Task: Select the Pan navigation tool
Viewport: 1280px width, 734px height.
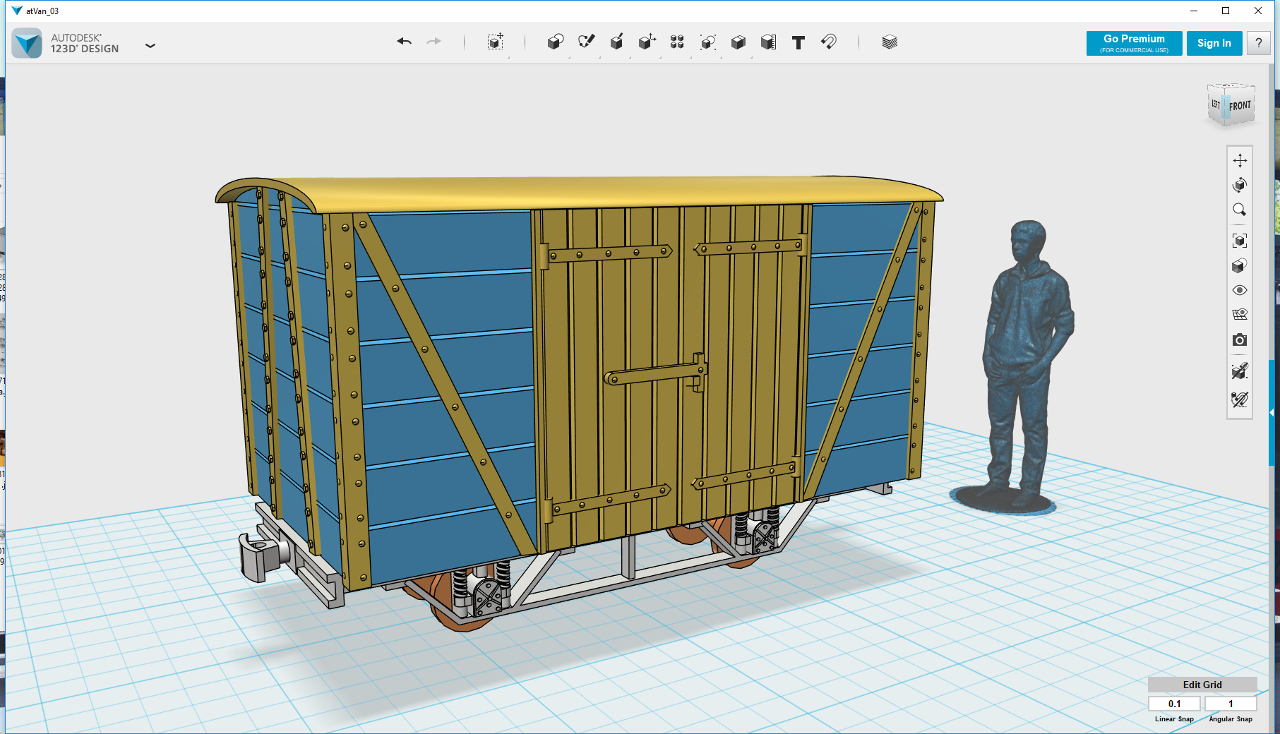Action: click(1240, 160)
